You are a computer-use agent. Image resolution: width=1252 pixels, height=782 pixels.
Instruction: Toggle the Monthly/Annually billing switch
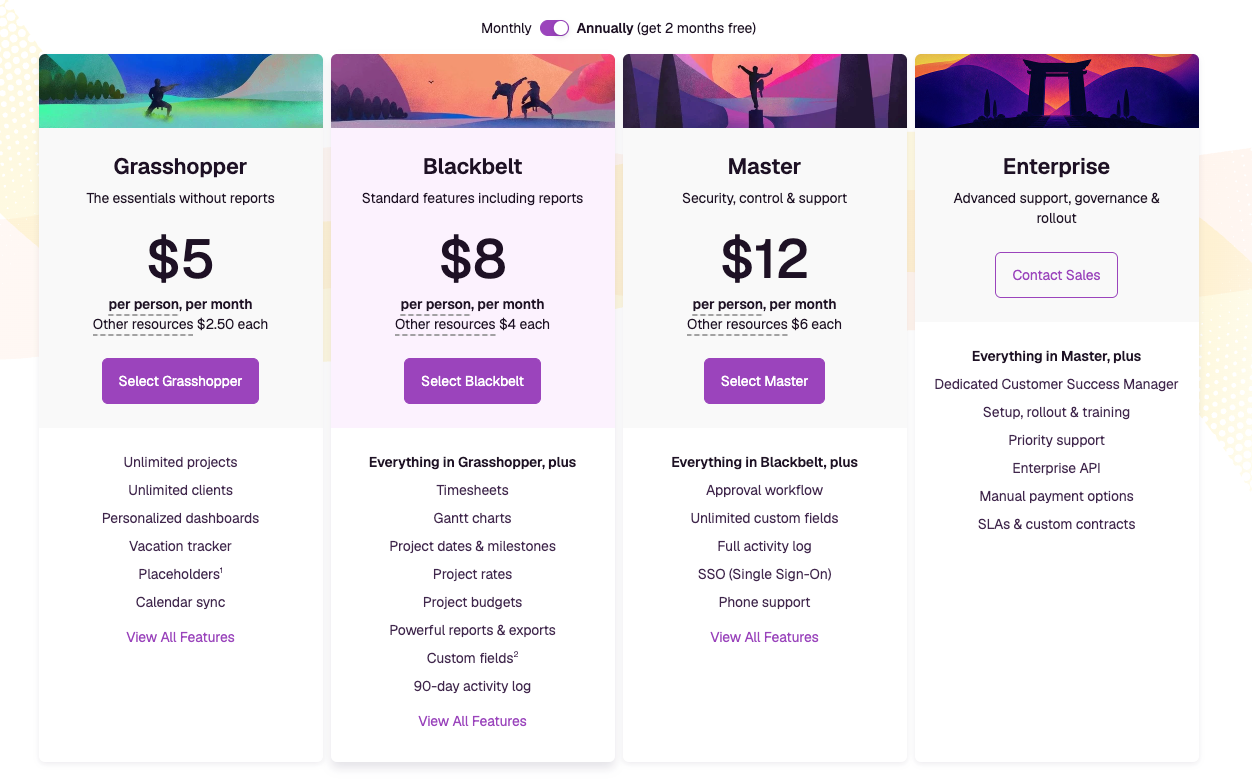click(554, 28)
